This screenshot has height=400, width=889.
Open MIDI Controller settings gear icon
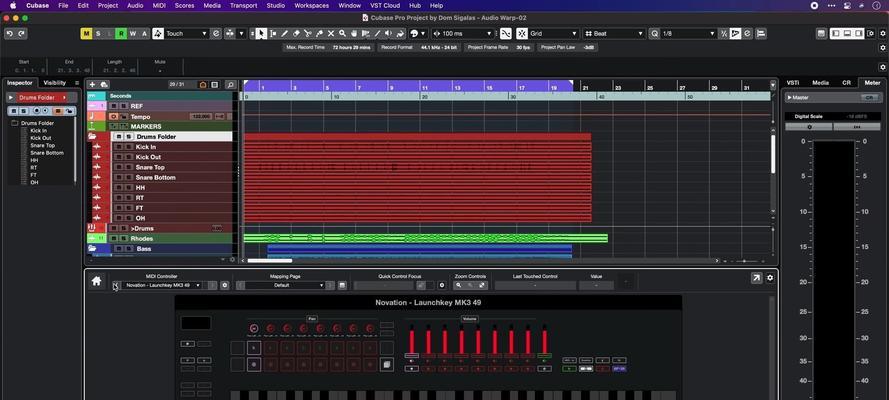tap(225, 286)
